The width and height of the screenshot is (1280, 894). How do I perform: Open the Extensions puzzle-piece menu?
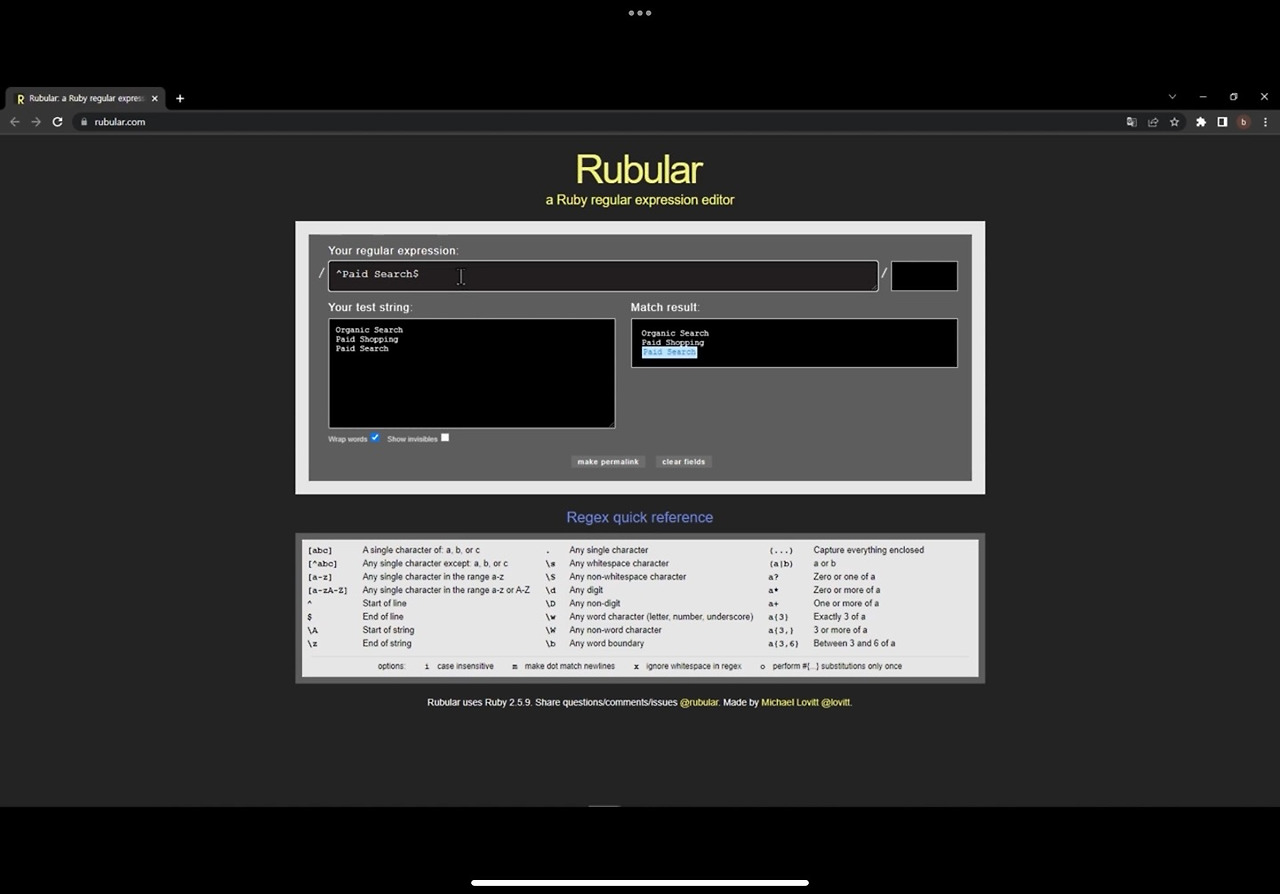(x=1201, y=122)
